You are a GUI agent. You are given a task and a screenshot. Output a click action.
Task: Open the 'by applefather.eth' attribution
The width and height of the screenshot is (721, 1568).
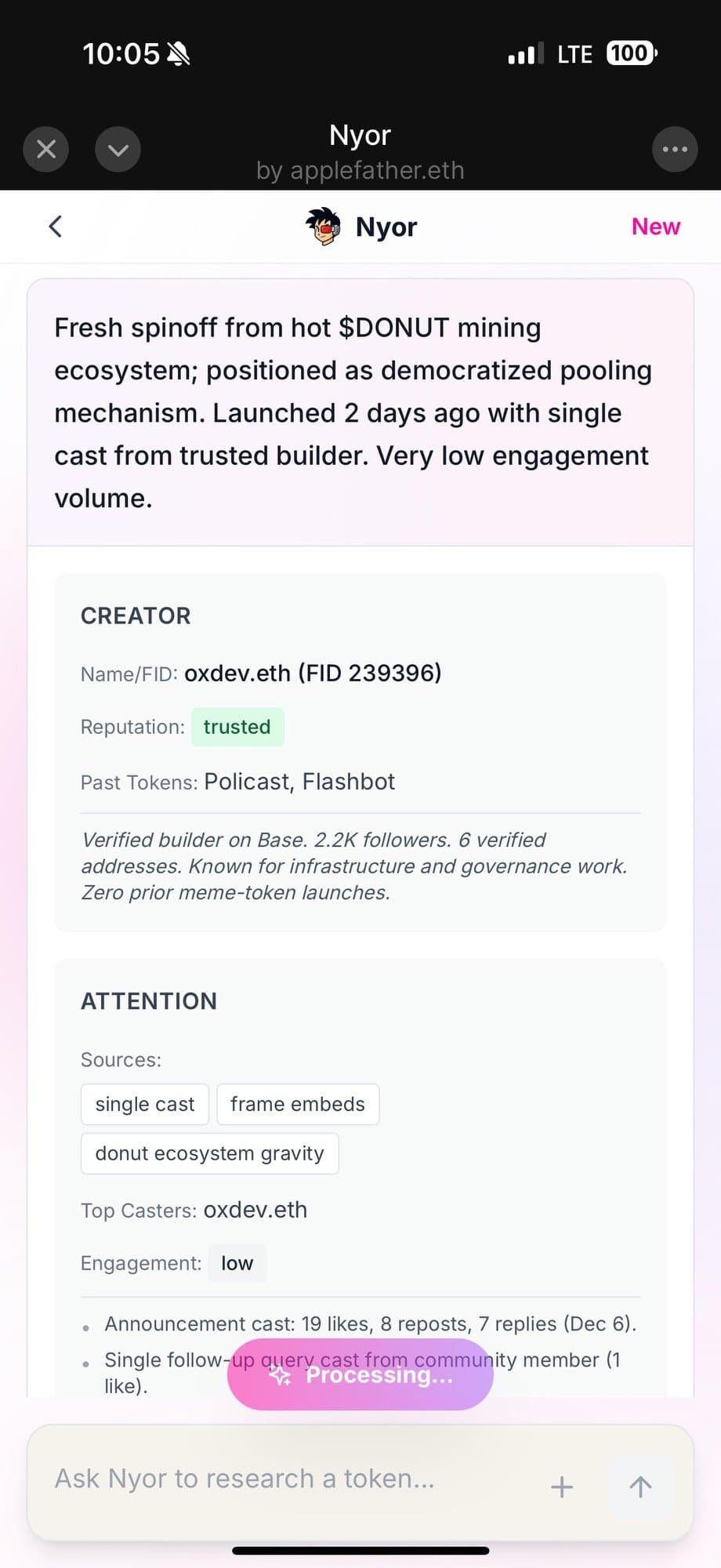pyautogui.click(x=360, y=170)
